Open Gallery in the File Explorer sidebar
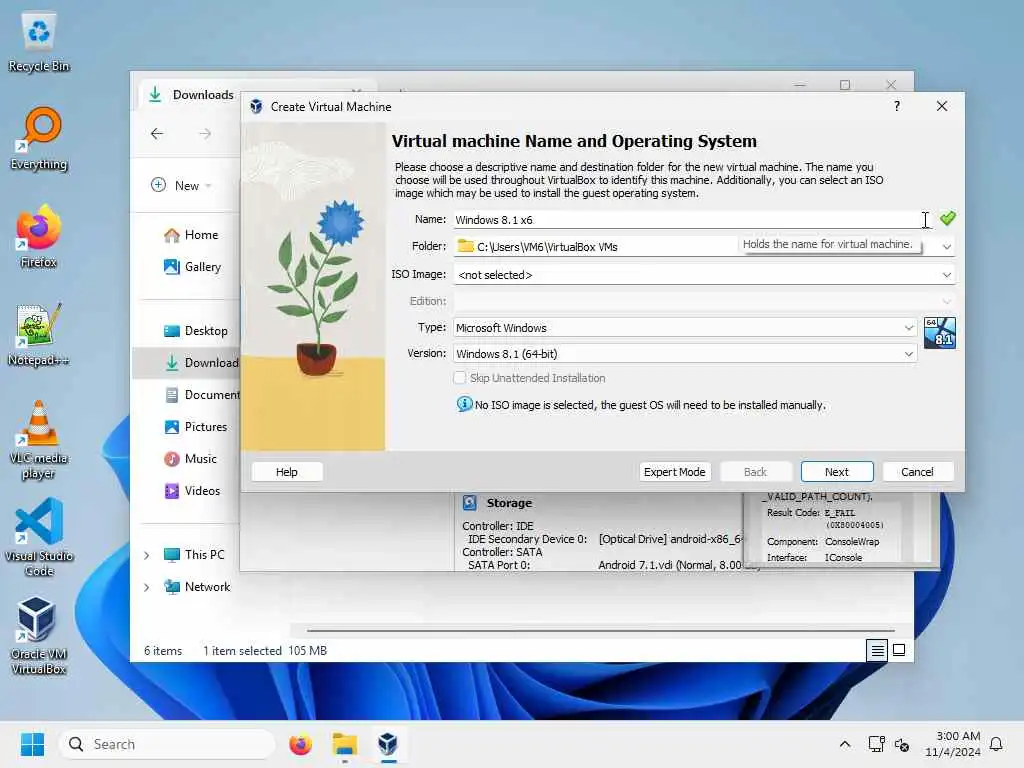 click(193, 266)
